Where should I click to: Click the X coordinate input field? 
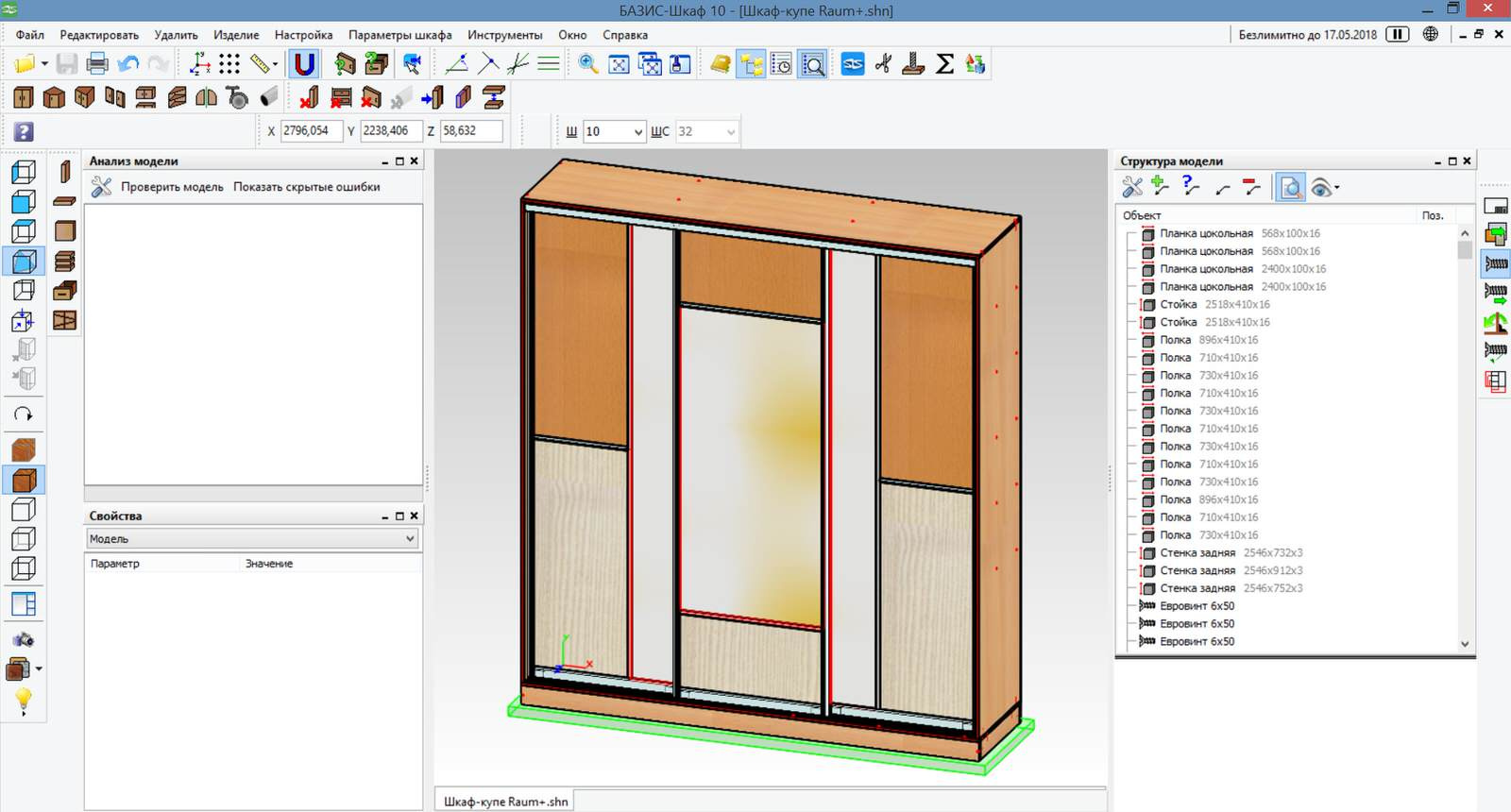pyautogui.click(x=310, y=131)
